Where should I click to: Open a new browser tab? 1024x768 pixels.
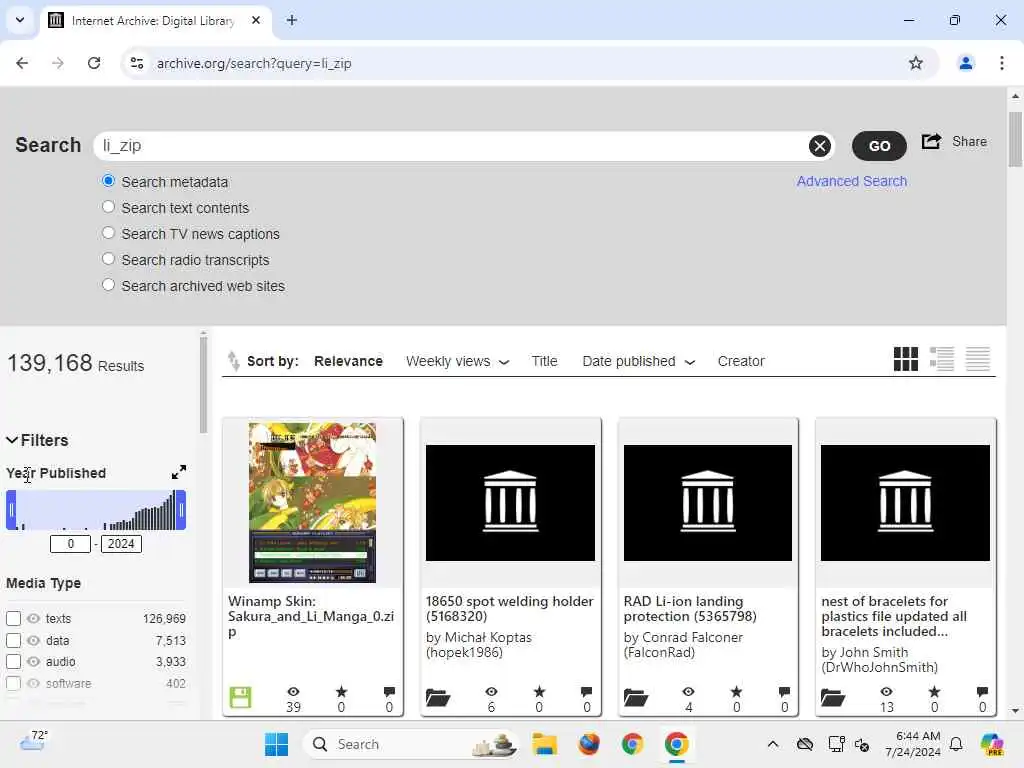click(x=291, y=20)
